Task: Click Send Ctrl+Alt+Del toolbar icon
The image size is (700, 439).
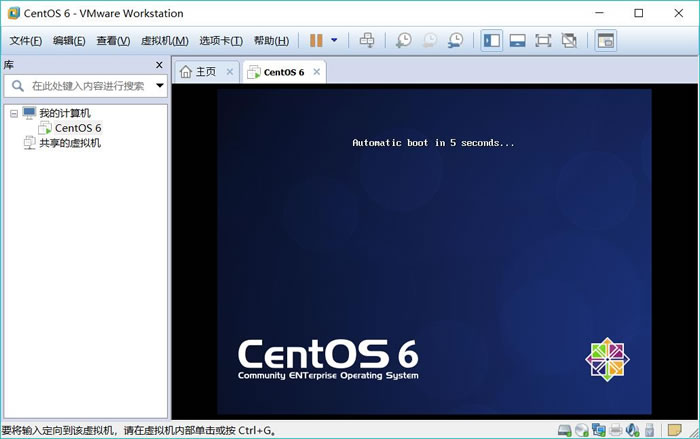Action: click(367, 41)
